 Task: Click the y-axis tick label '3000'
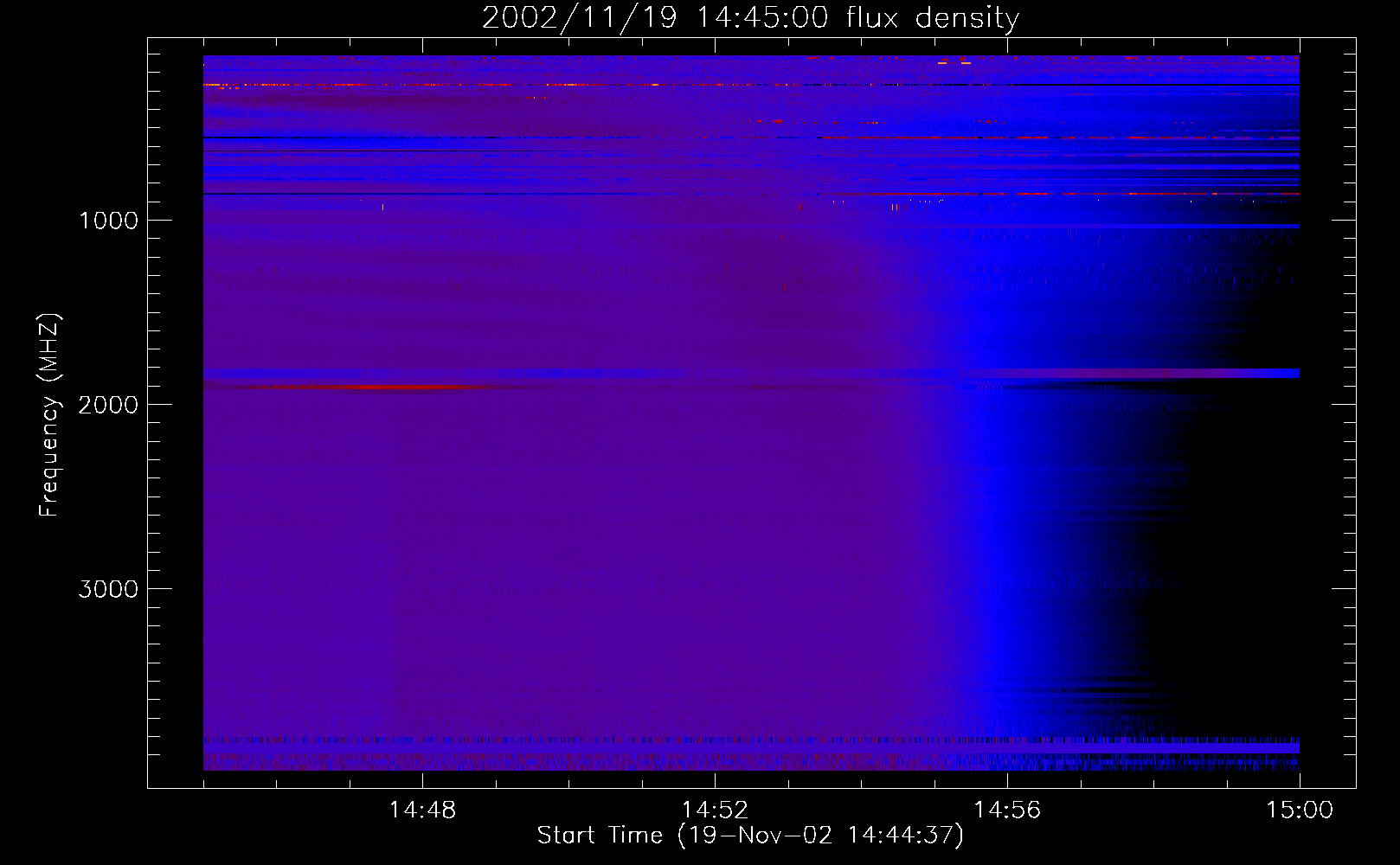coord(108,589)
